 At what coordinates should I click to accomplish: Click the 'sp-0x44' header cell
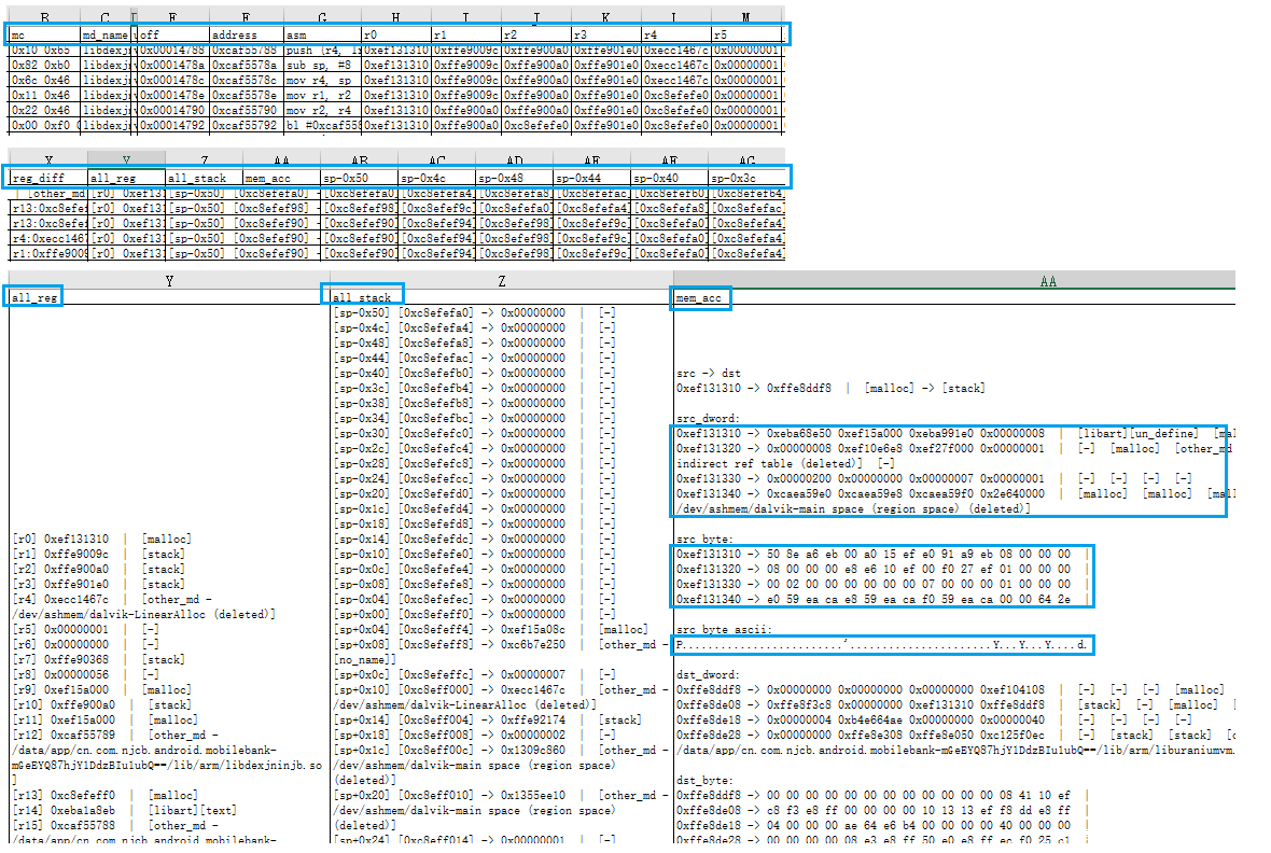click(592, 178)
